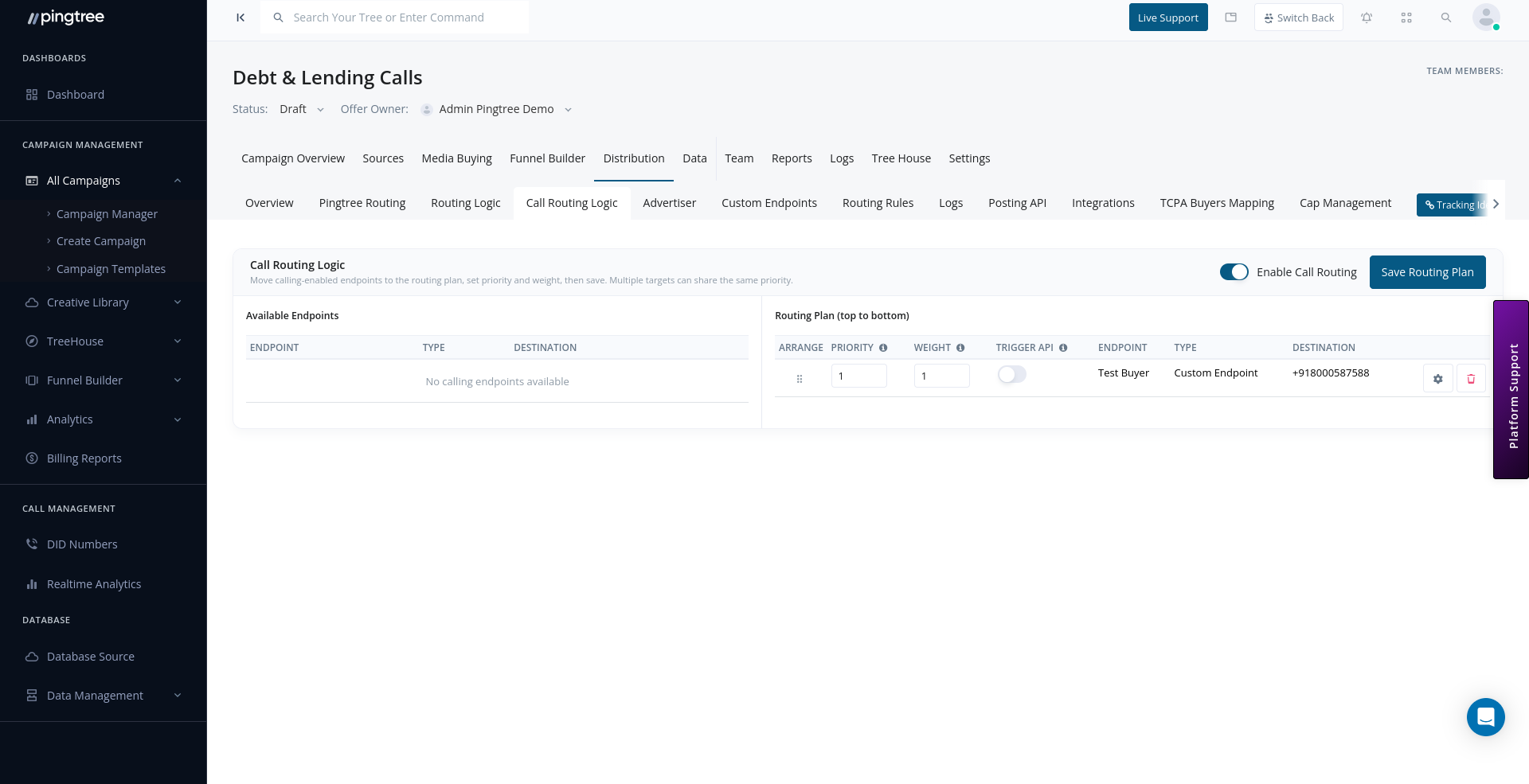This screenshot has height=784, width=1529.
Task: Click the drag handle beside Test Buyer row
Action: tap(800, 379)
